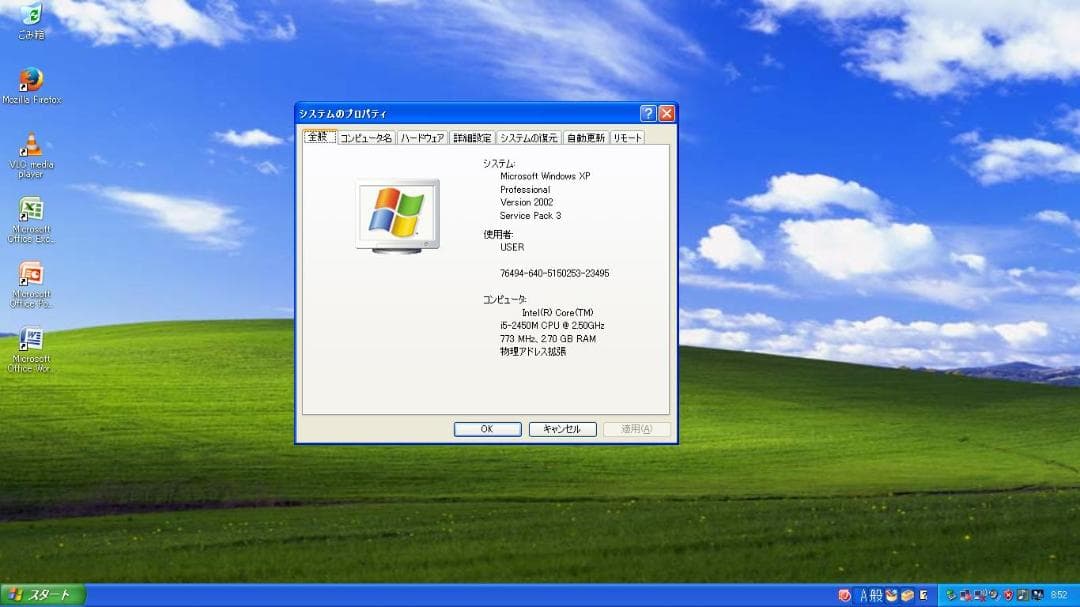This screenshot has height=607, width=1080.
Task: Switch to the システムの復元 tab
Action: click(528, 137)
